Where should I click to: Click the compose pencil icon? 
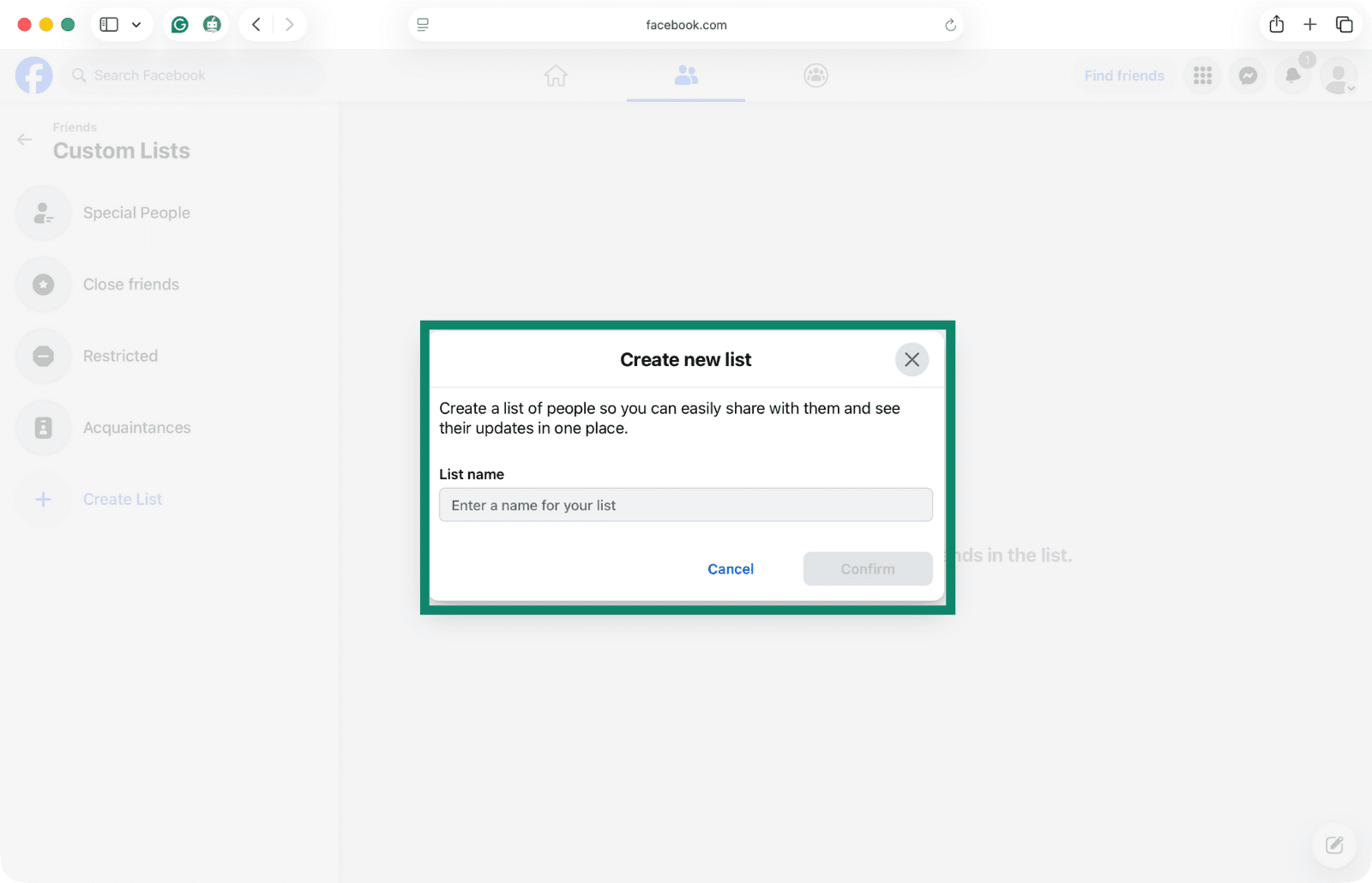pos(1333,844)
